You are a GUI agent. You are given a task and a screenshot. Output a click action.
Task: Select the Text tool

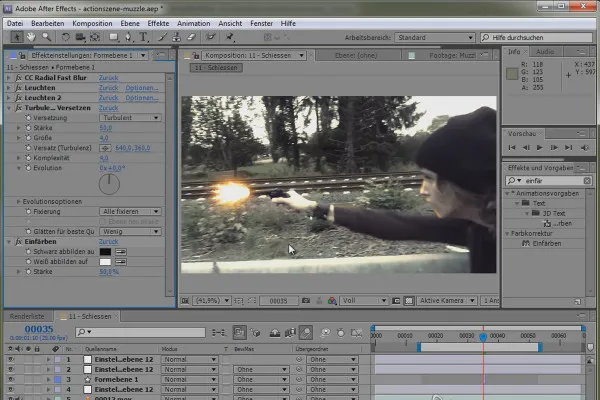(143, 37)
